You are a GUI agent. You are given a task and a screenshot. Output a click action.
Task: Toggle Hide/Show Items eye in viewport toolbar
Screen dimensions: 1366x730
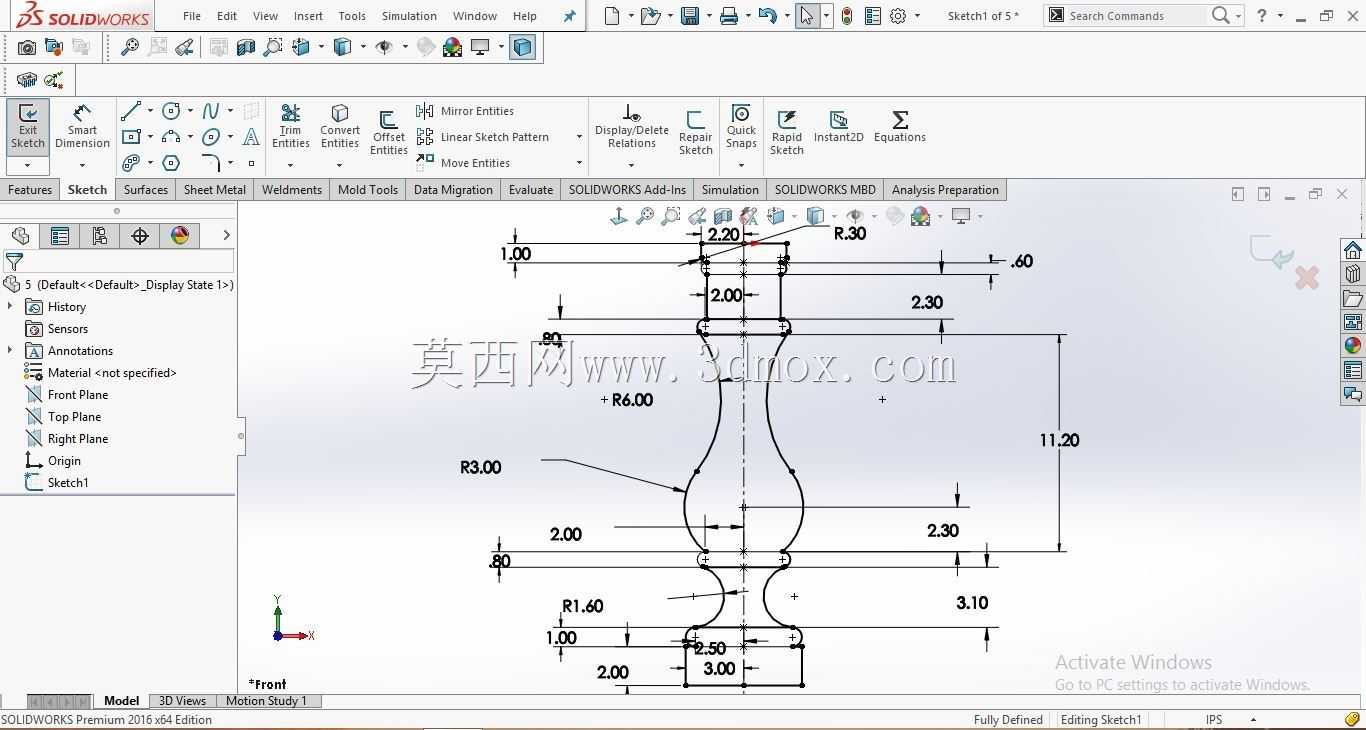(854, 216)
